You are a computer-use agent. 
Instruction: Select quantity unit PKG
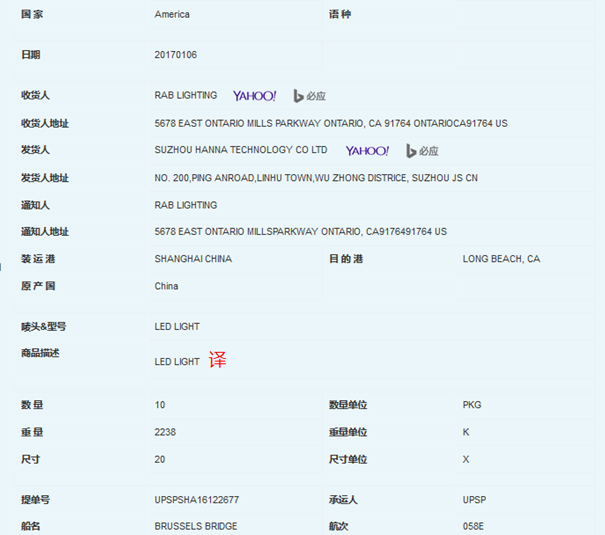pos(472,405)
